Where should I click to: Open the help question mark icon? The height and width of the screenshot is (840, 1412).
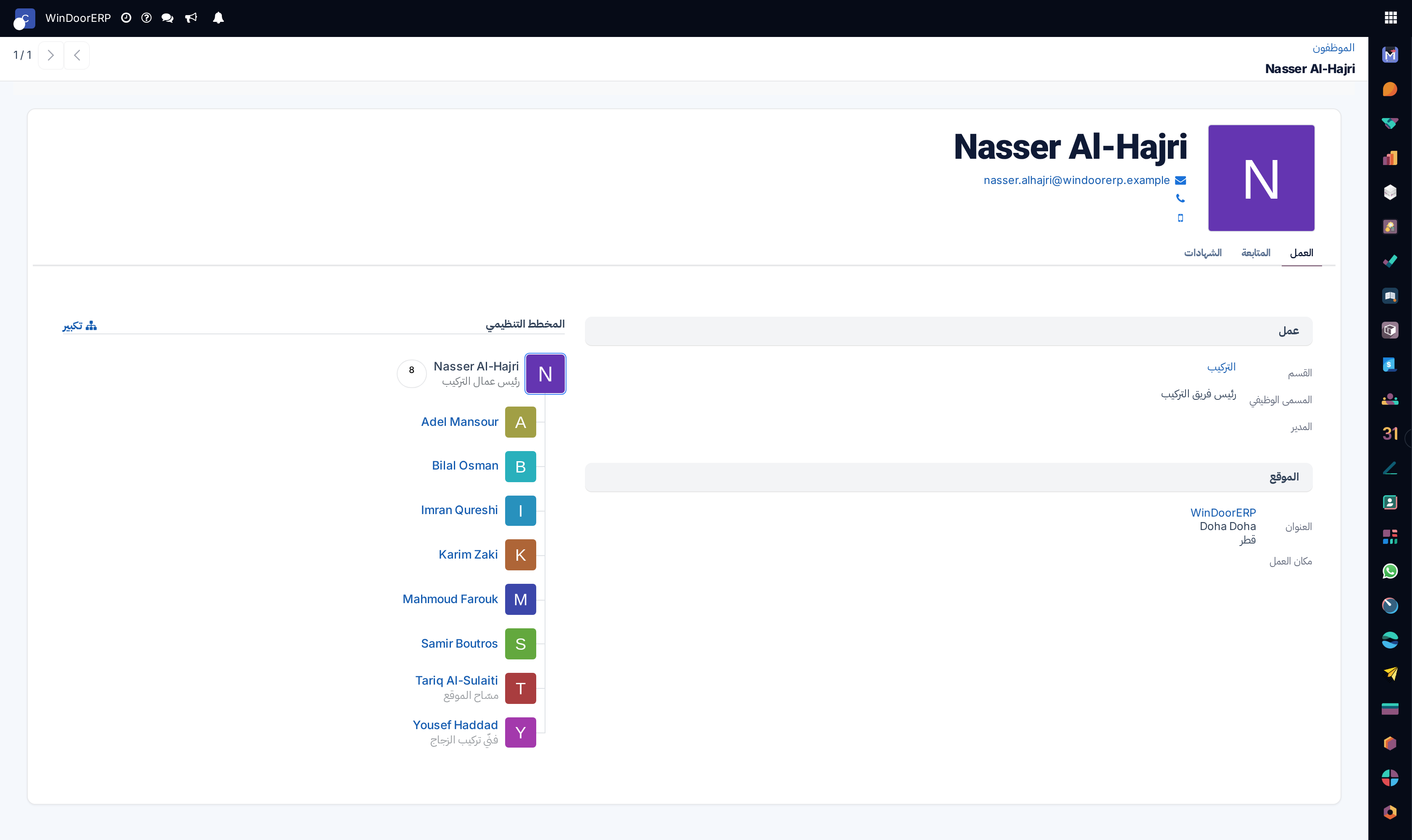point(147,18)
